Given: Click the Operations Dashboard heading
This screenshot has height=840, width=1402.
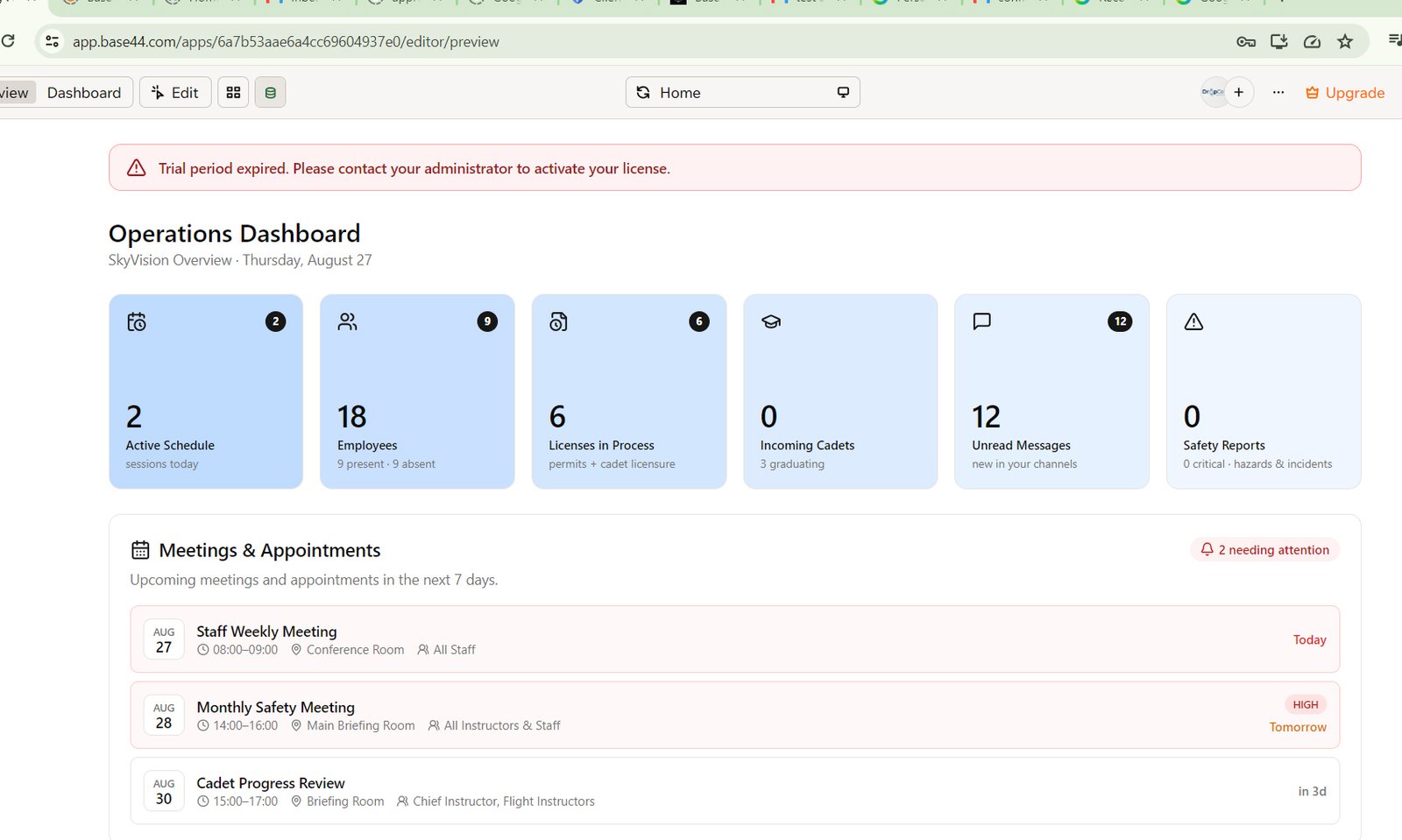Looking at the screenshot, I should coord(234,233).
